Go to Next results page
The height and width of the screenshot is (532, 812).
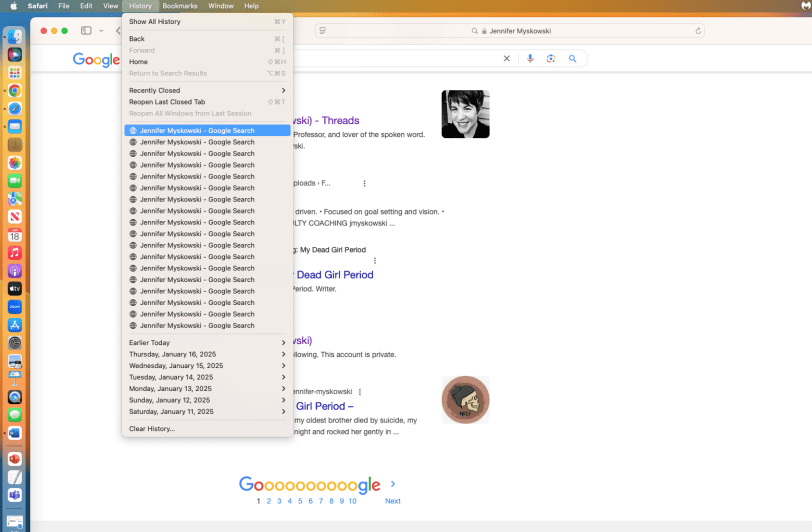click(393, 501)
